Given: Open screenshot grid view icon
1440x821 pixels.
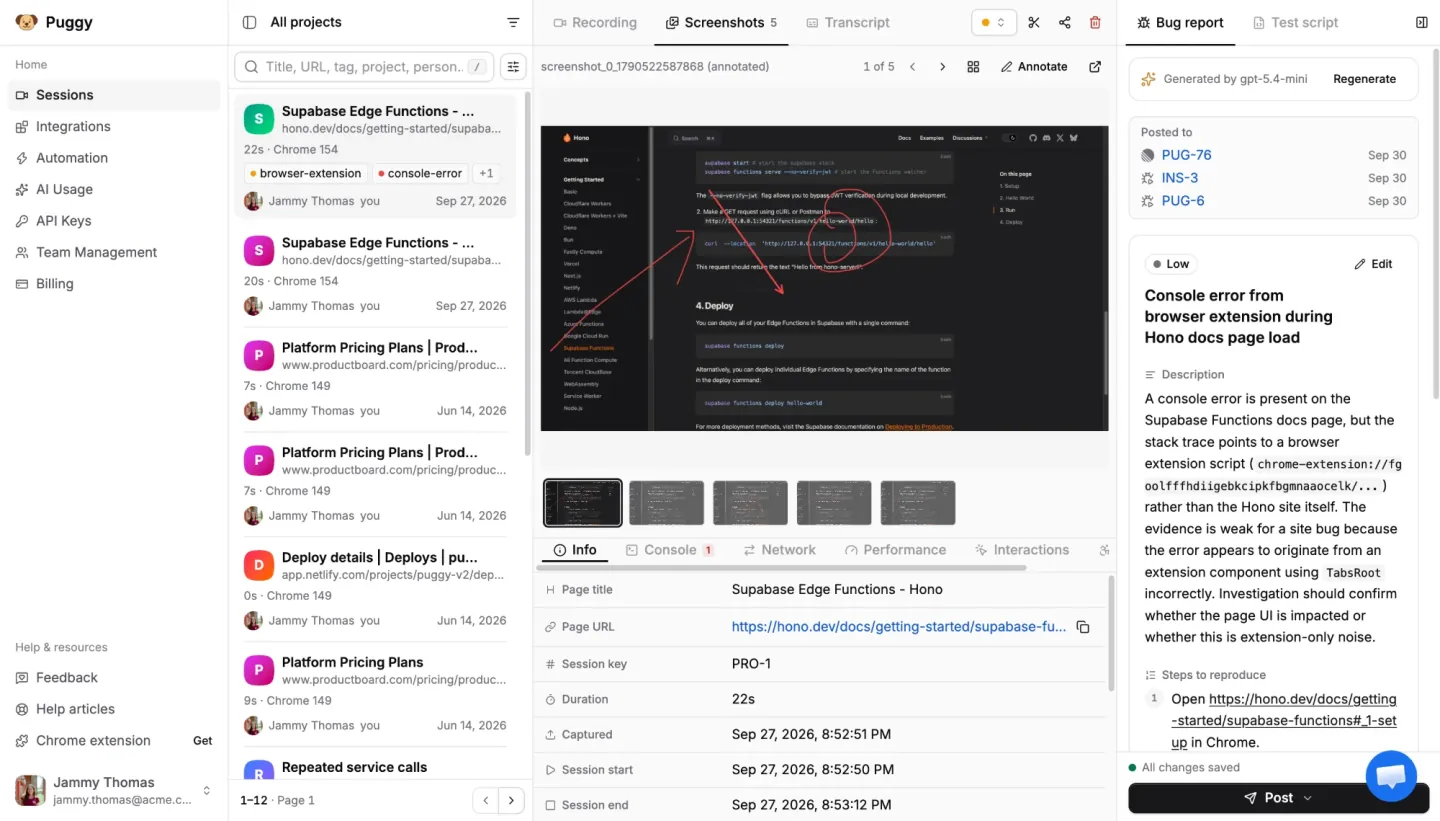Looking at the screenshot, I should click(973, 67).
